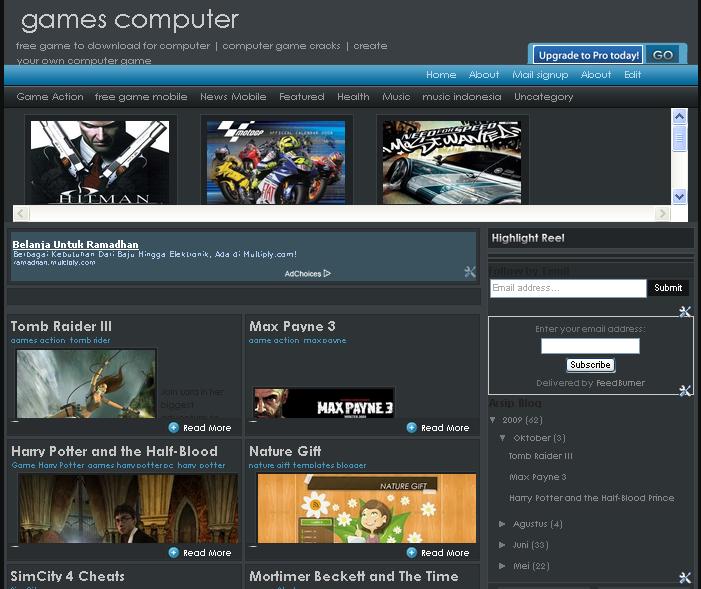
Task: Click left arrow of horizontal carousel scrollbar
Action: pos(21,214)
